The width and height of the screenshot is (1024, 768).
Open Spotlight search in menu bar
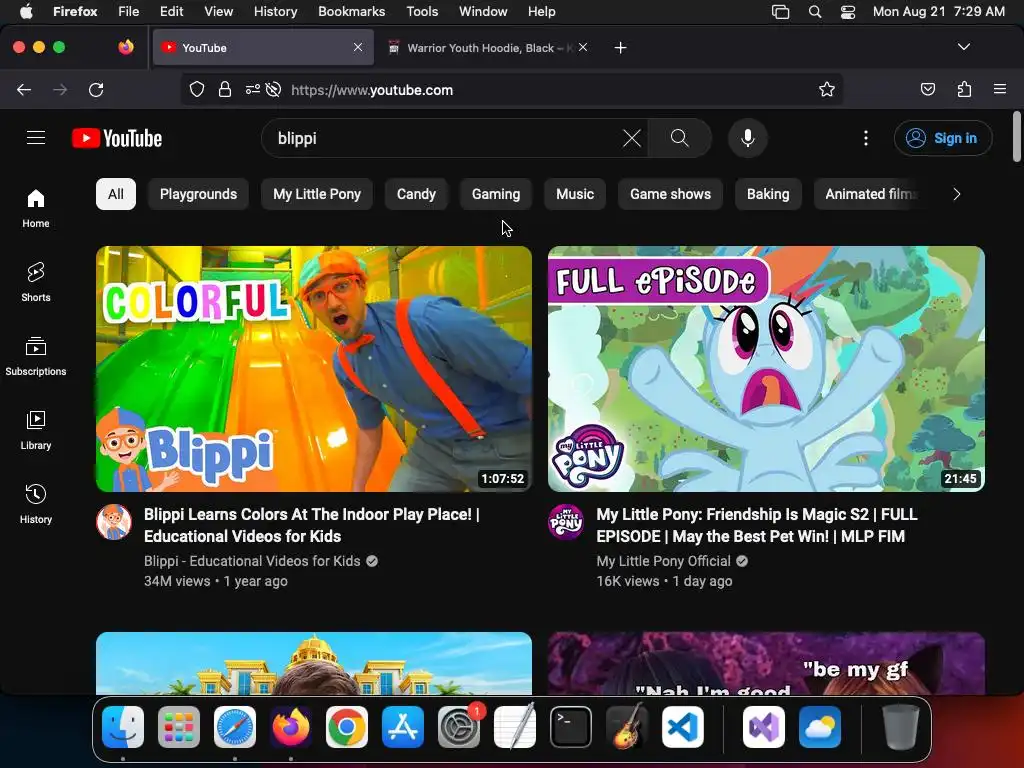815,12
